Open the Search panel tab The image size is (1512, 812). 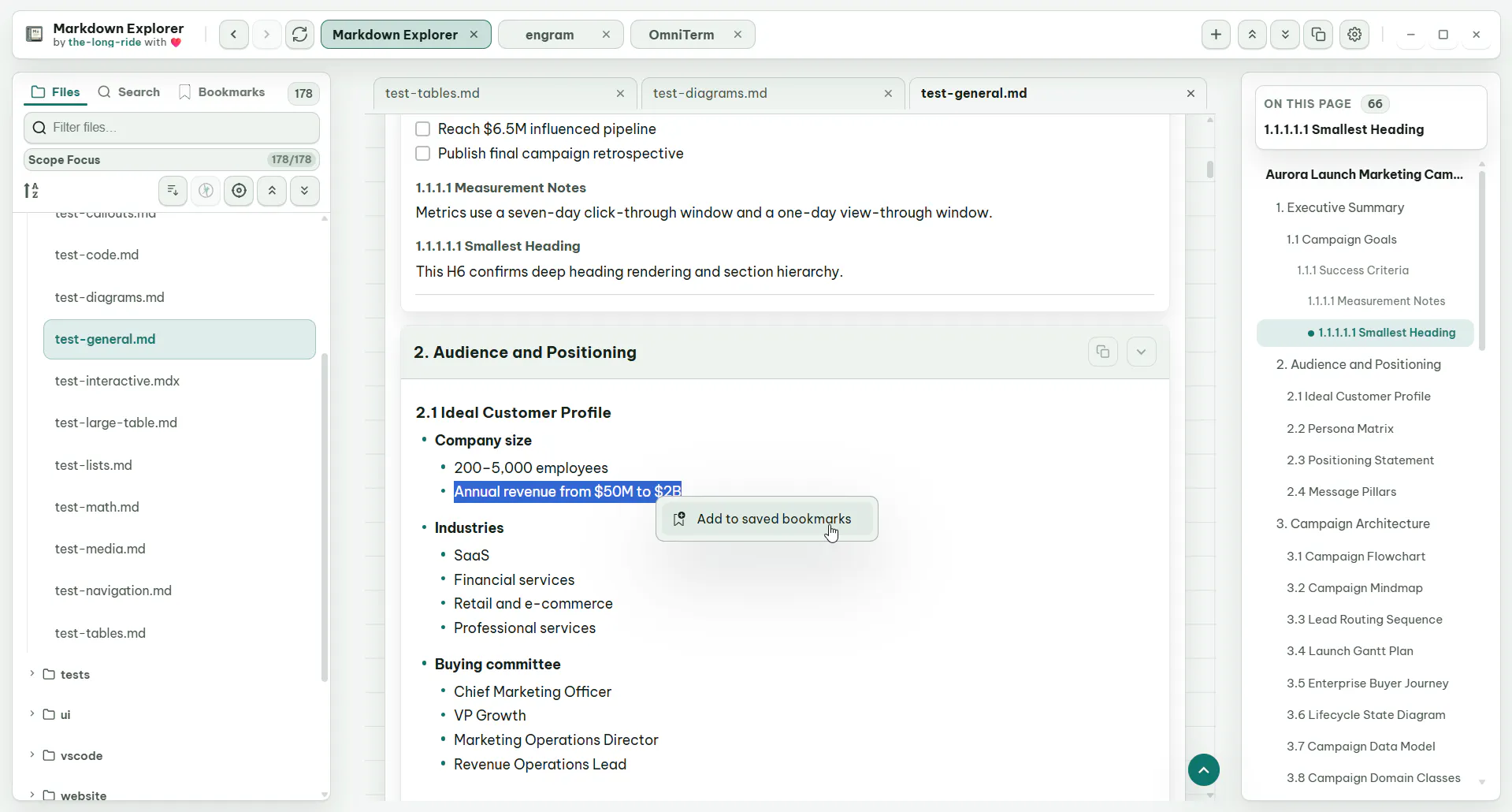point(129,92)
